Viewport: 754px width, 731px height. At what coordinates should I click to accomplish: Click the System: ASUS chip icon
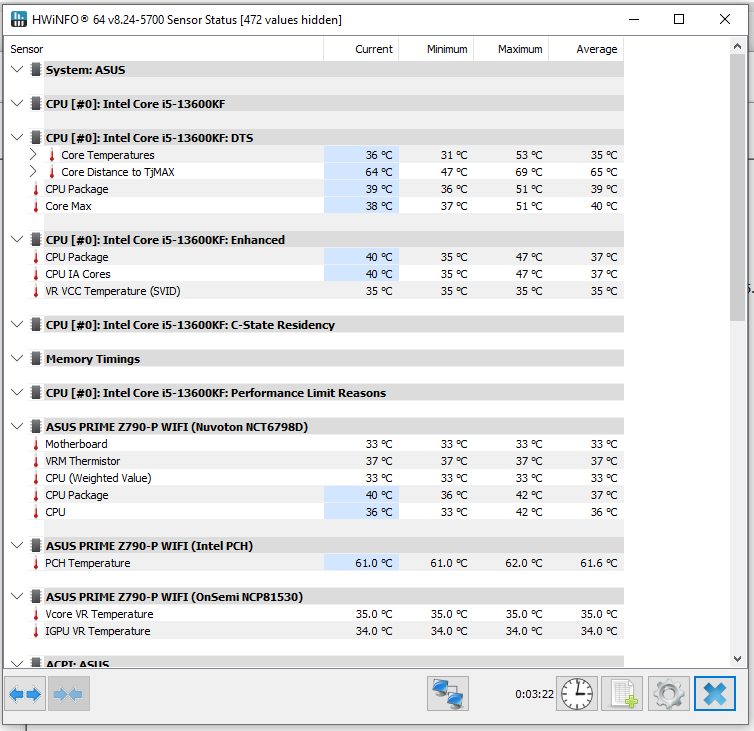point(36,70)
